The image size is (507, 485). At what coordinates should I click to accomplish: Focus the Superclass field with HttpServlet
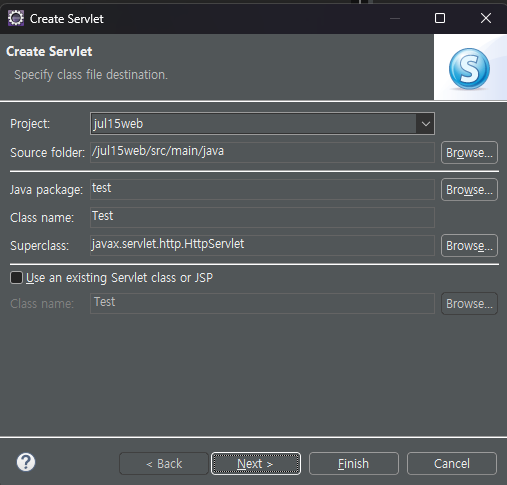click(x=262, y=245)
